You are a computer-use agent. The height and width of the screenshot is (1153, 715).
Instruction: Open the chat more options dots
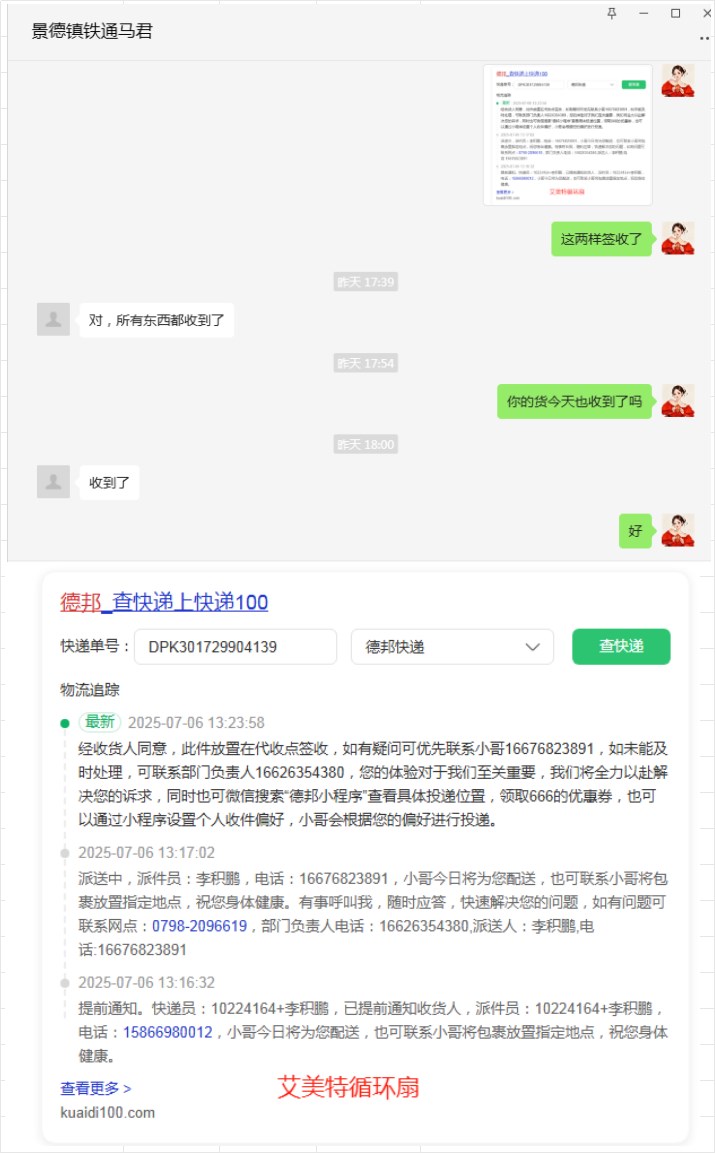click(704, 39)
